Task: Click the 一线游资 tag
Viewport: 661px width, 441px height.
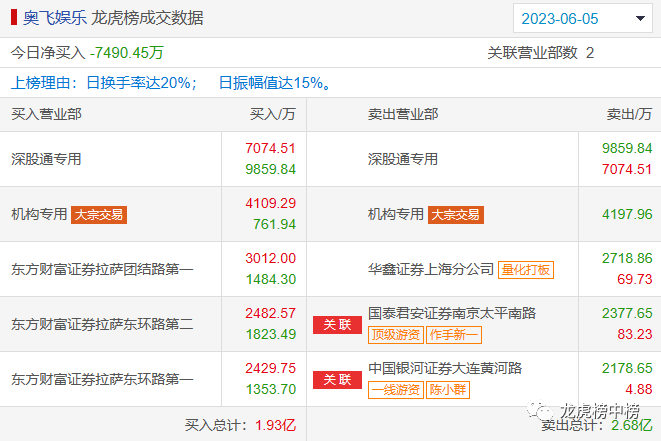Action: point(394,390)
